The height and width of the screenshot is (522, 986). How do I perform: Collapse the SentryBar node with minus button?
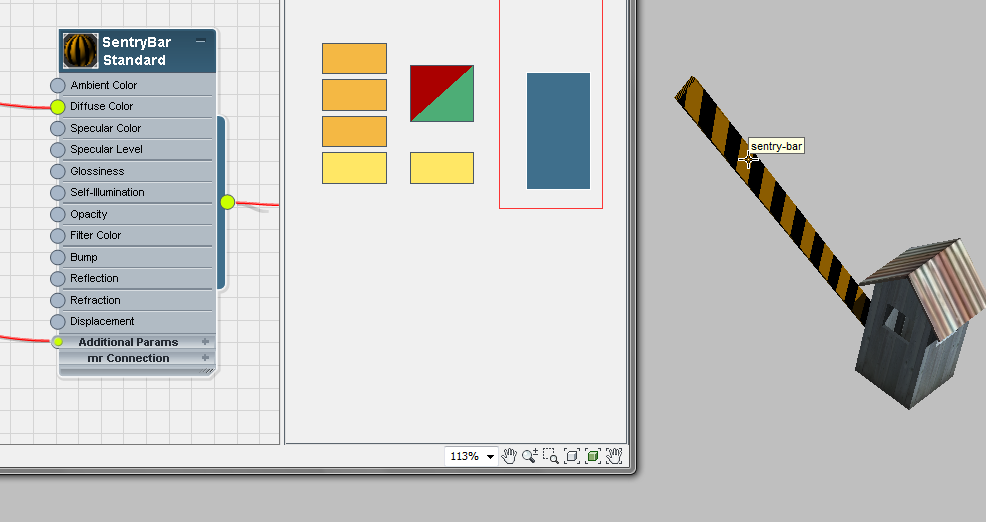(201, 42)
